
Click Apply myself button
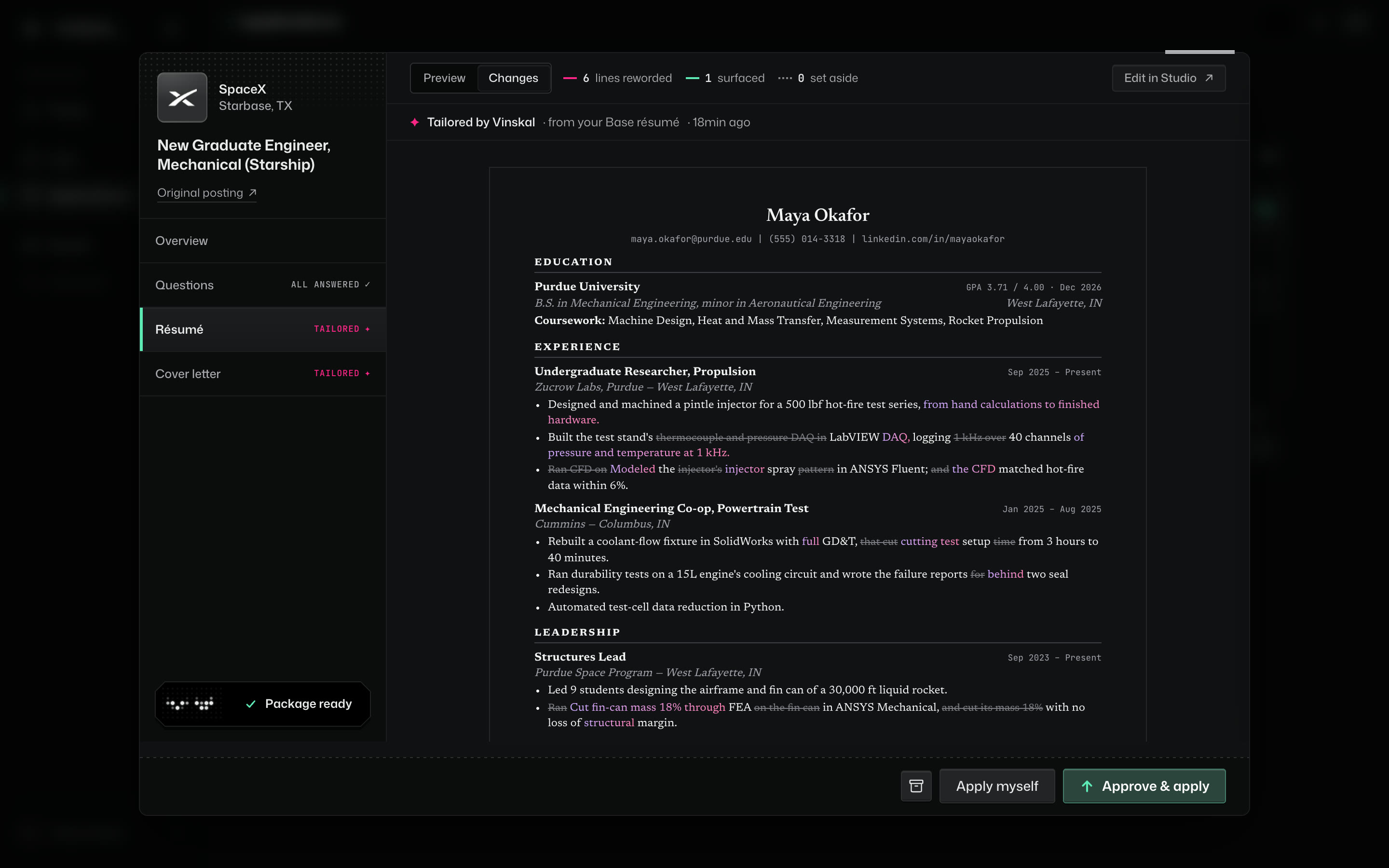[997, 786]
